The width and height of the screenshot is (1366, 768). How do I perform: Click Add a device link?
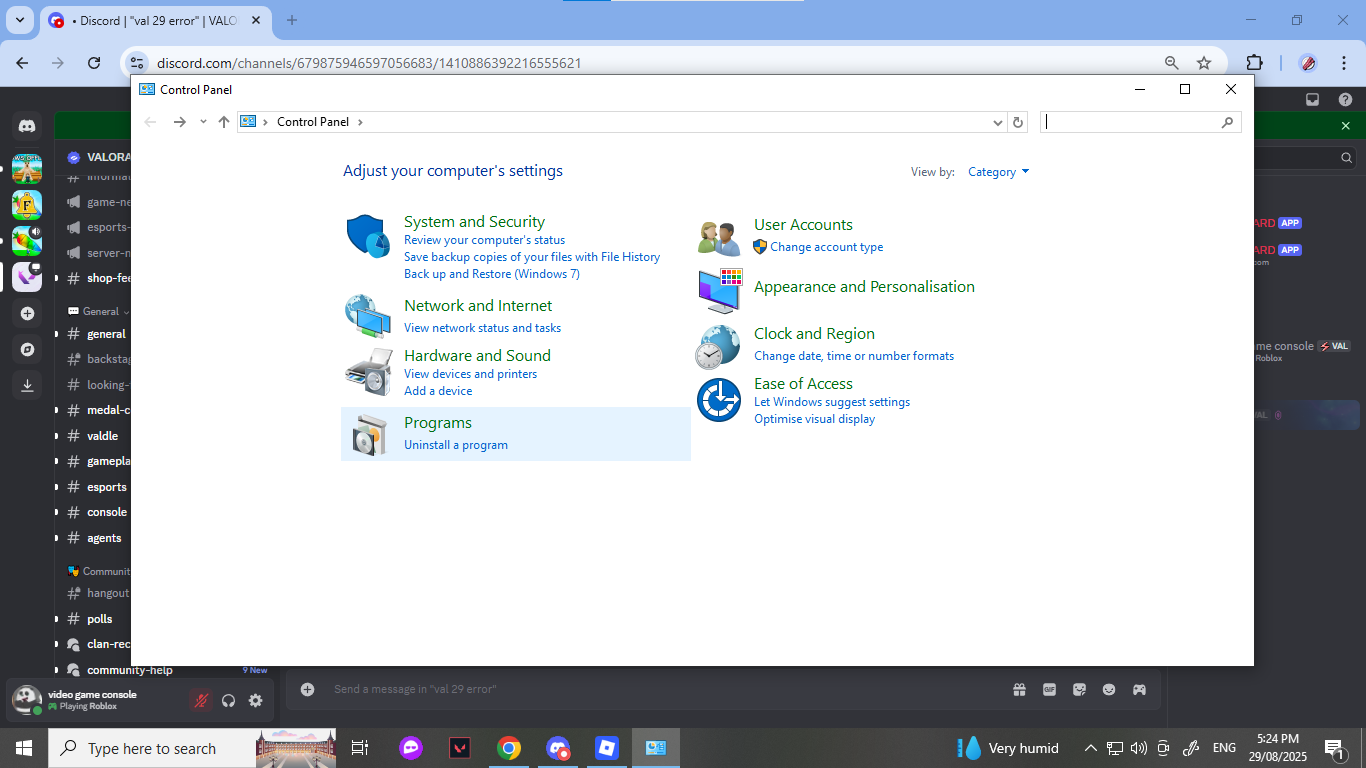pos(438,391)
